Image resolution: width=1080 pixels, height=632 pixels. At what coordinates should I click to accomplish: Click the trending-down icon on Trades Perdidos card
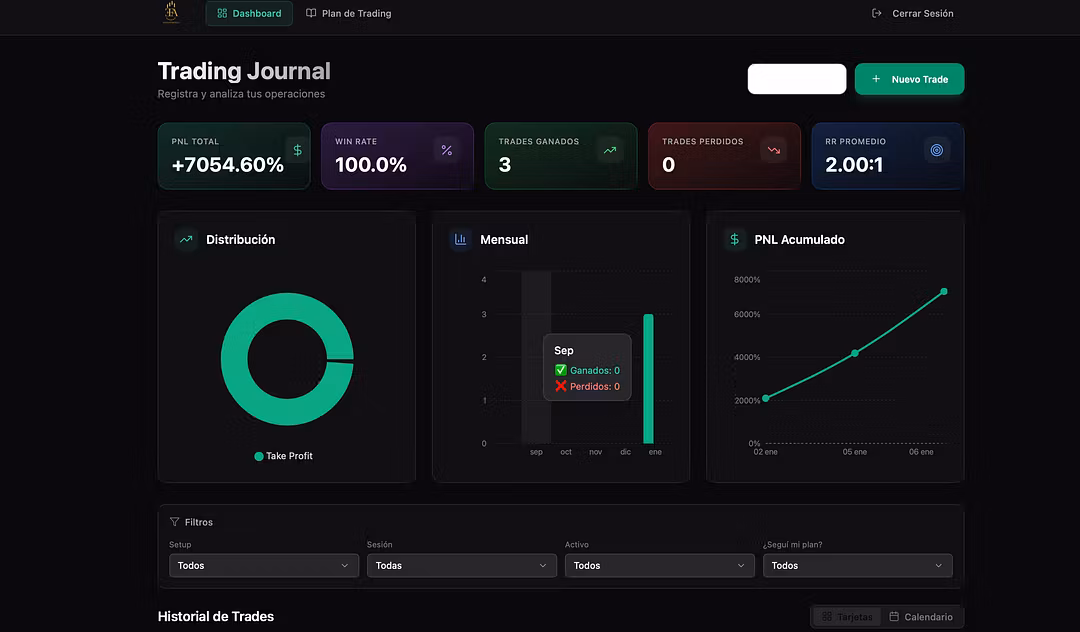pos(773,150)
